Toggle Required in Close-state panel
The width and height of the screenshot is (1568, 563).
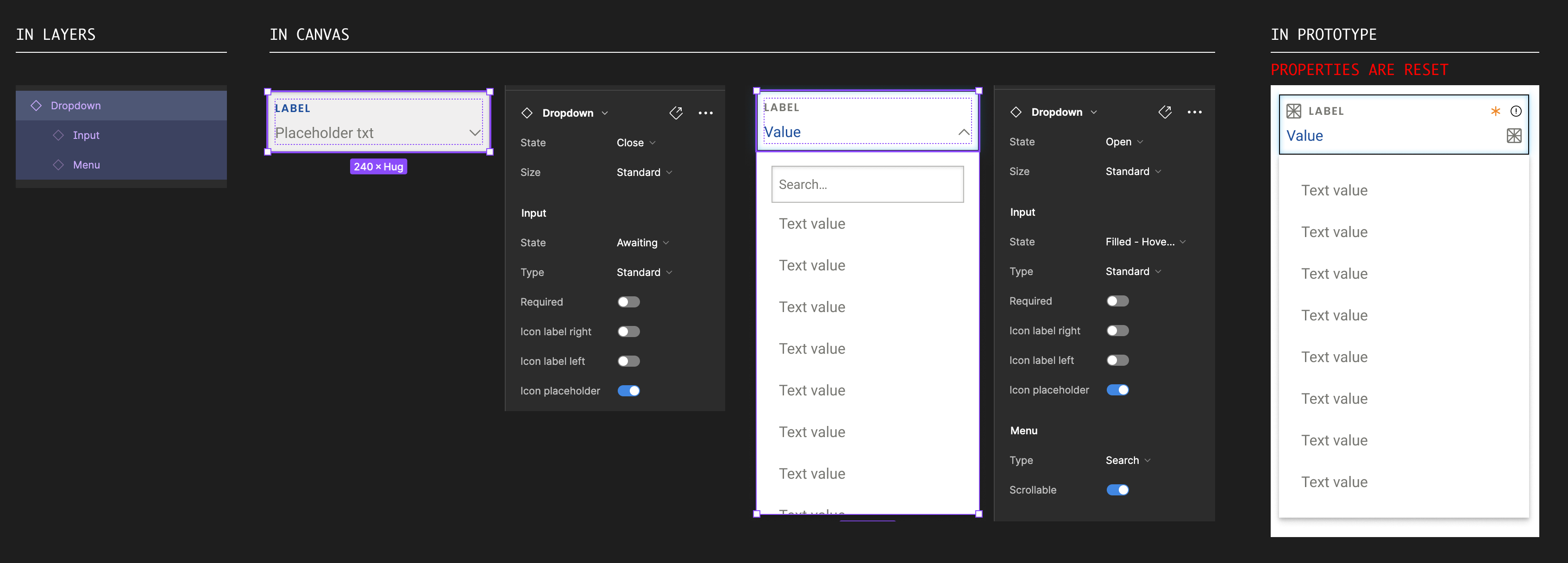tap(629, 302)
